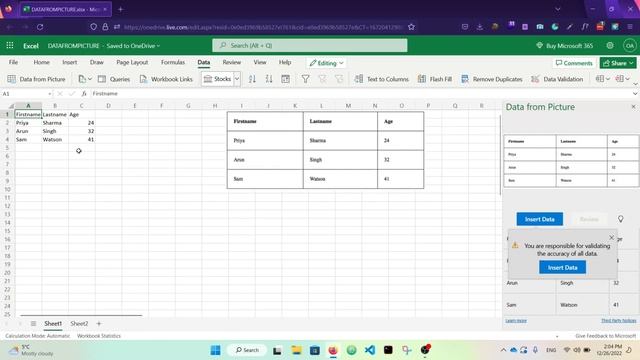The image size is (640, 360).
Task: Switch to the Home ribbon tab
Action: (41, 62)
